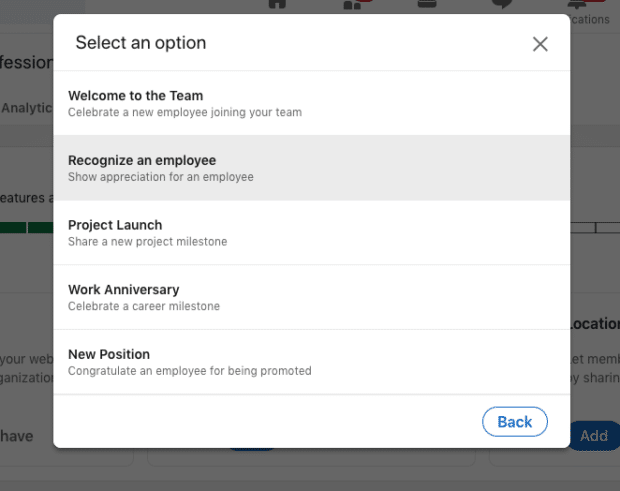Open the Notifications bell icon
Screen dimensions: 620x491
coord(577,4)
